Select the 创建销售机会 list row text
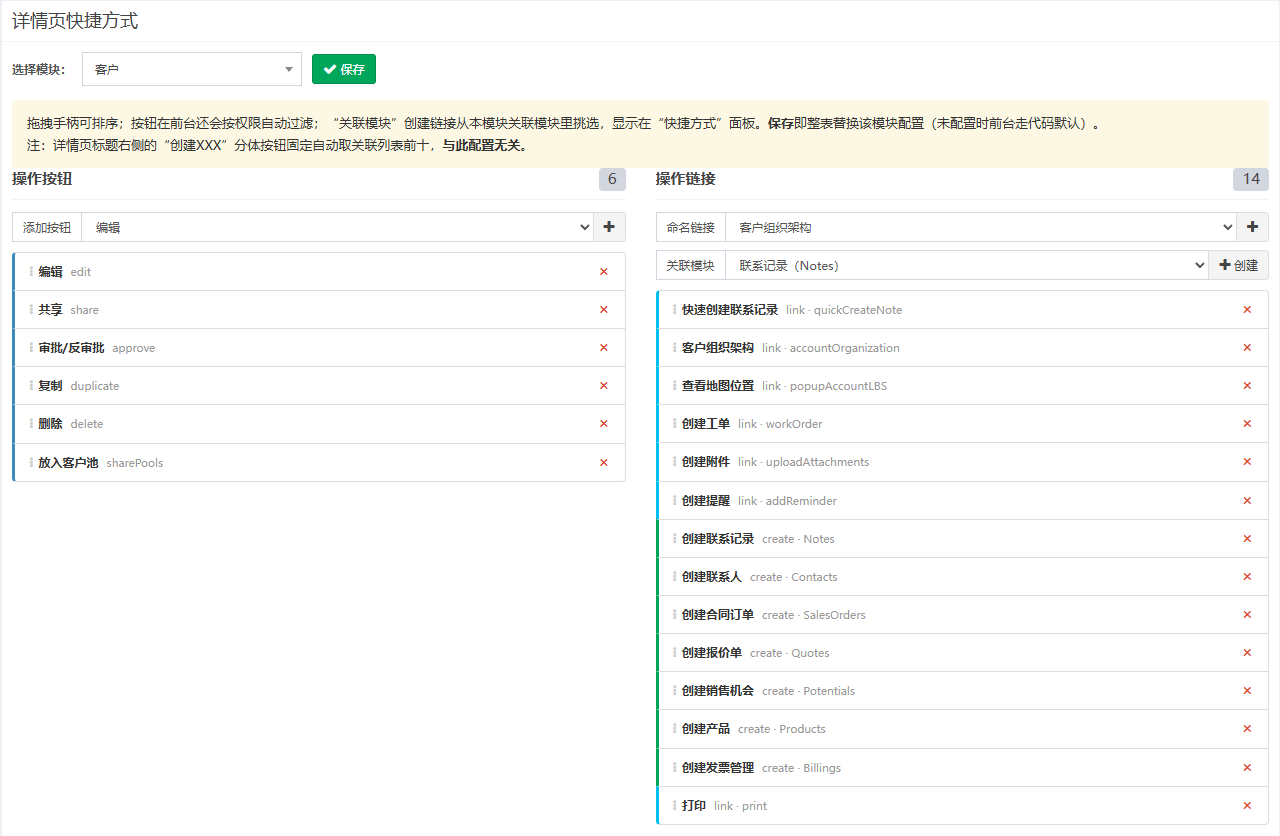1280x836 pixels. [x=718, y=691]
